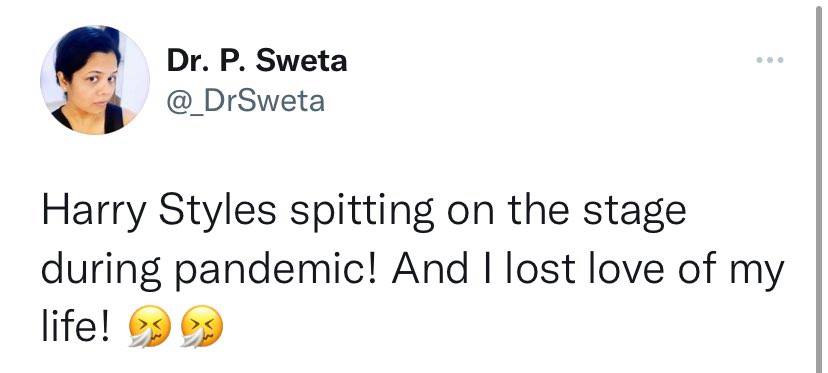Click the word "Harry" in the tweet
Viewport: 828px width, 373px height.
click(93, 211)
